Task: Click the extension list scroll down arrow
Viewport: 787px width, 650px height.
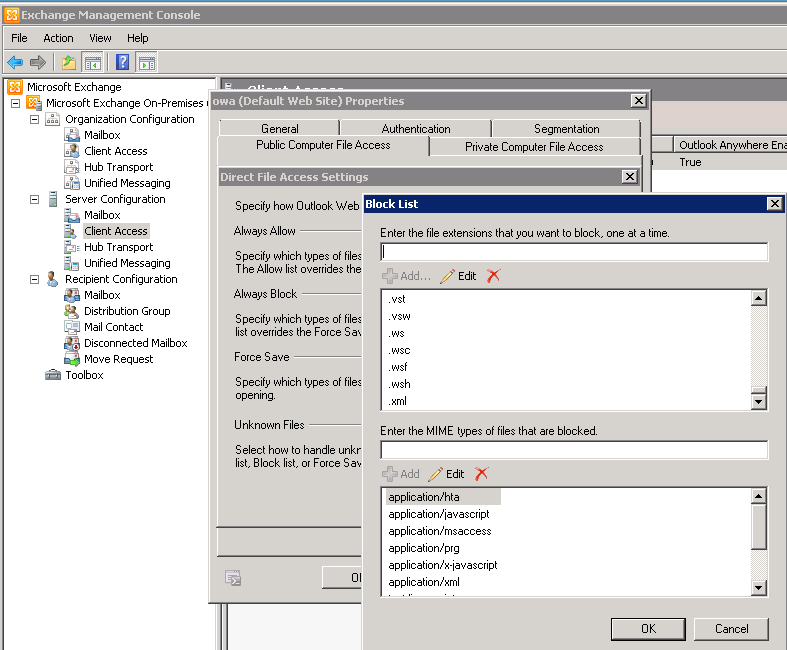Action: click(758, 401)
